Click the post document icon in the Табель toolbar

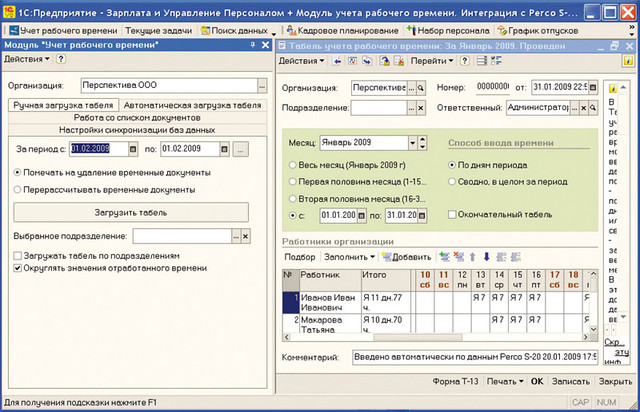click(384, 61)
